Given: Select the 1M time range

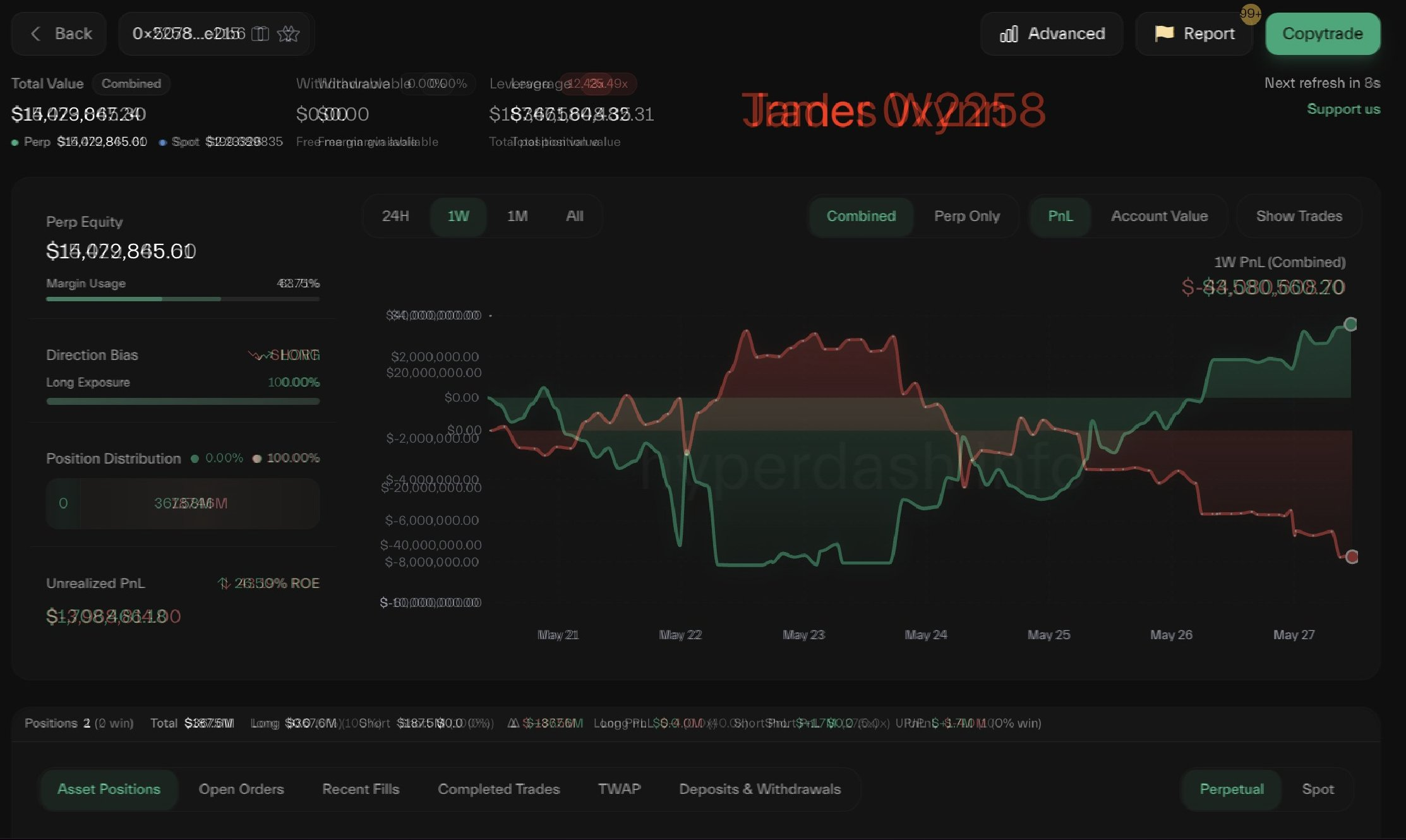Looking at the screenshot, I should (x=517, y=216).
